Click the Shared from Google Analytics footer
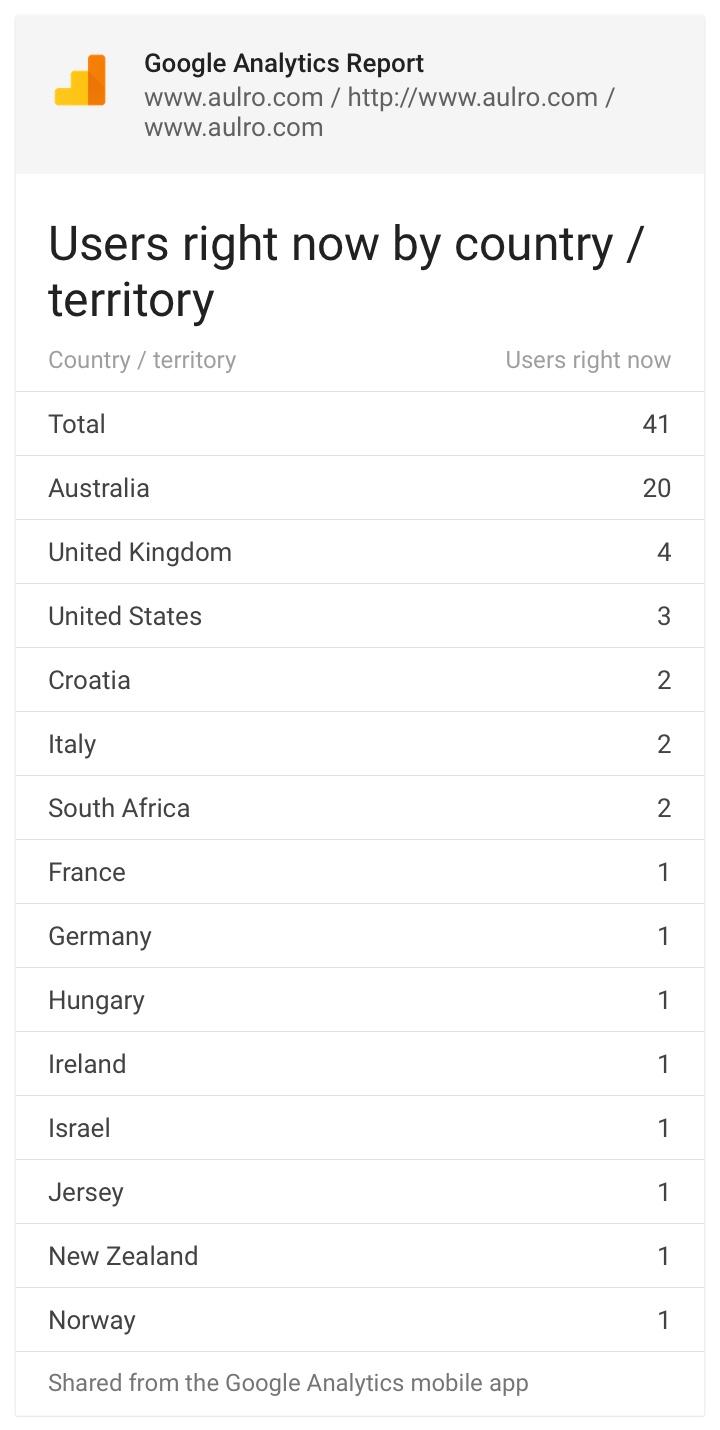 click(288, 1383)
